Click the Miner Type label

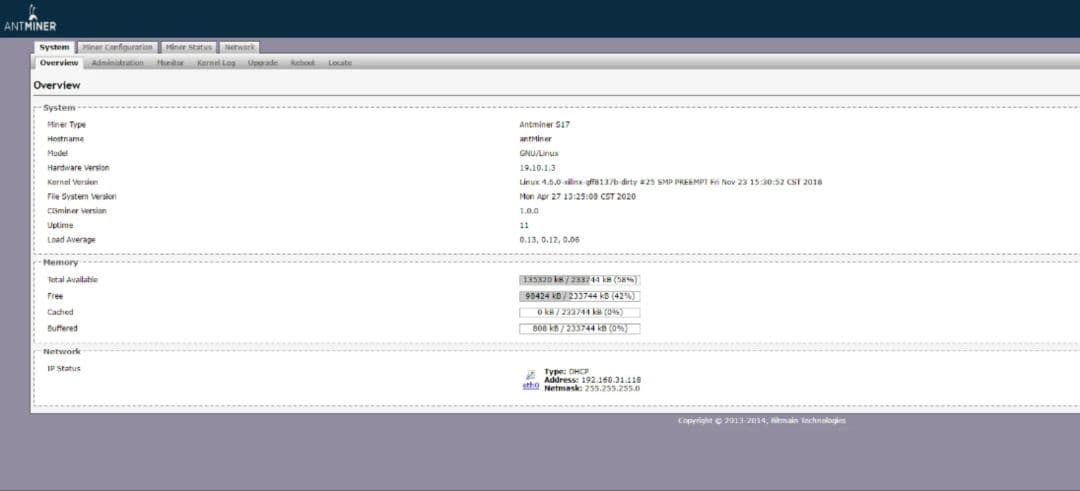(67, 125)
